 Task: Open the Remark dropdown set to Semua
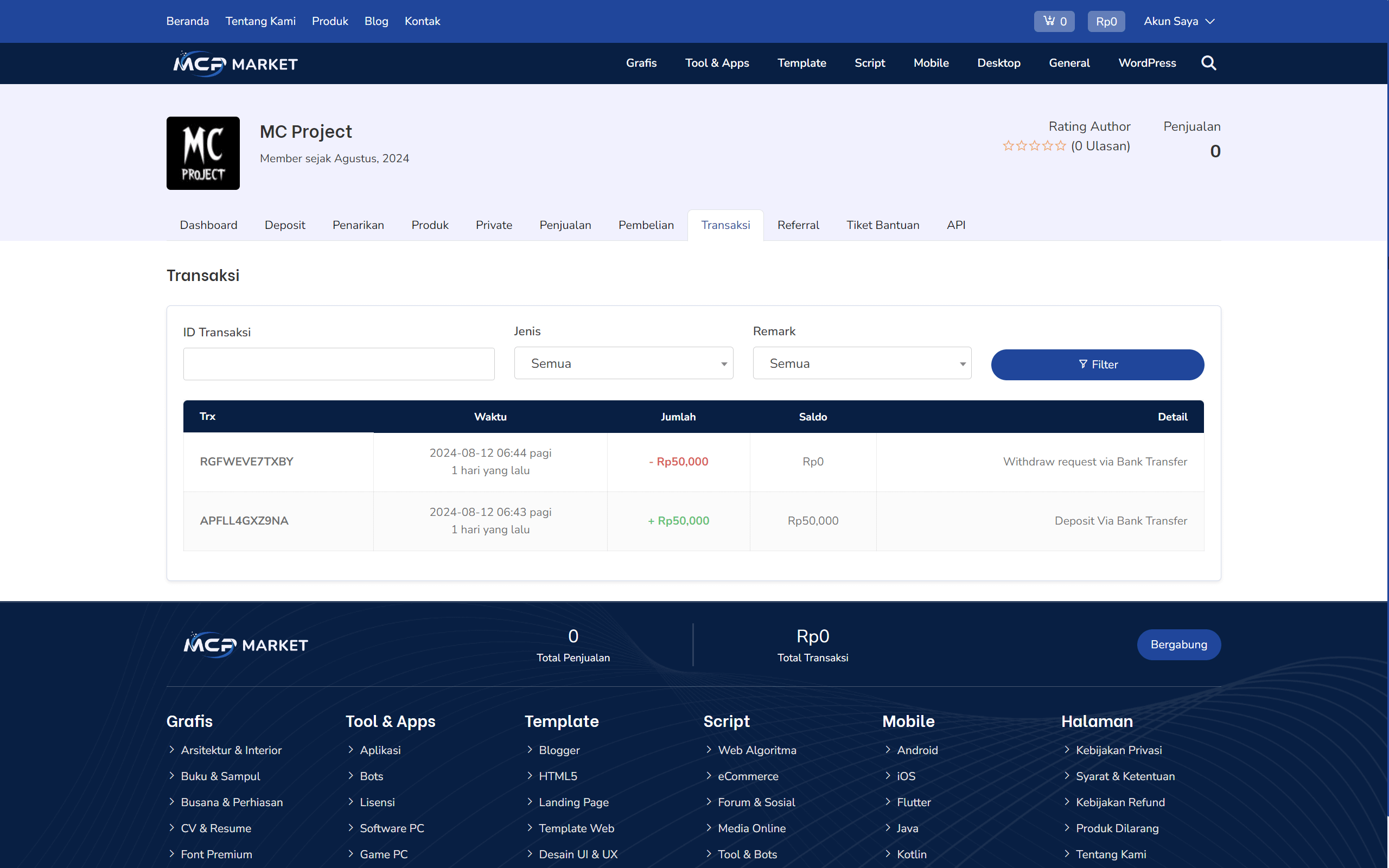[x=862, y=363]
